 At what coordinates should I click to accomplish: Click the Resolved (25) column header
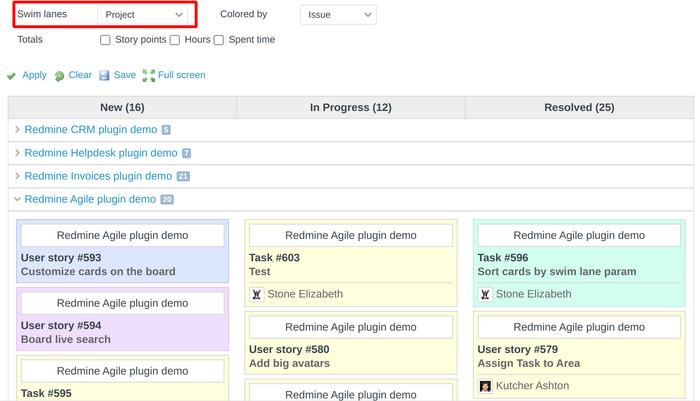click(x=579, y=107)
